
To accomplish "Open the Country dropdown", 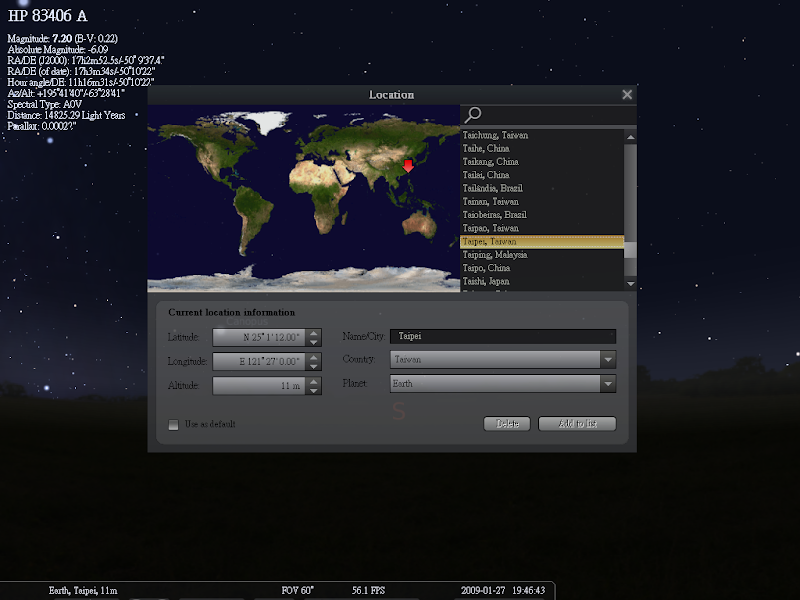I will [607, 360].
